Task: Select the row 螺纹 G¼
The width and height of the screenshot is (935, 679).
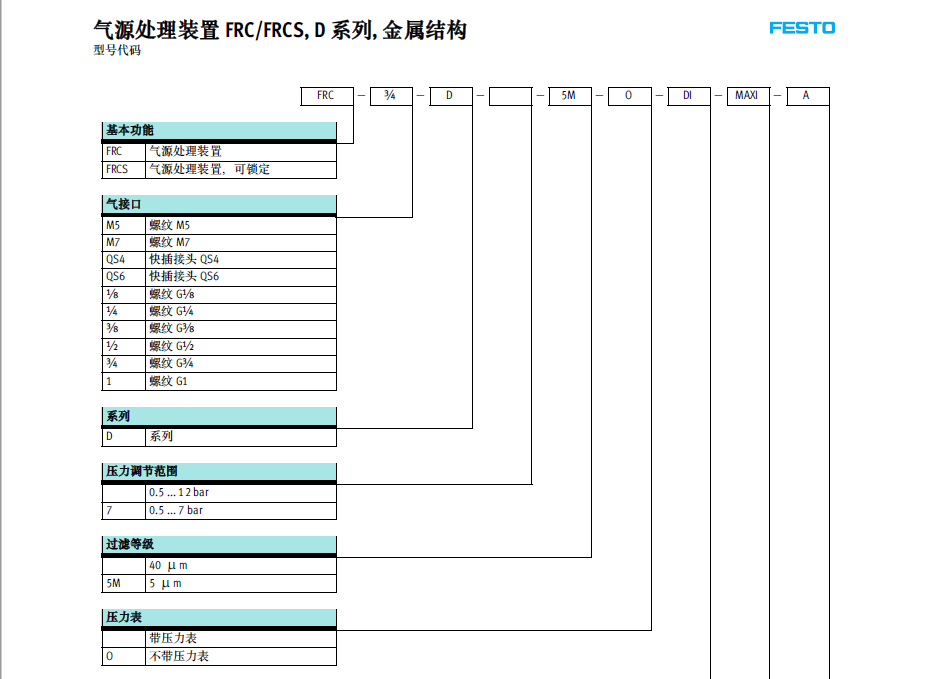Action: click(219, 312)
